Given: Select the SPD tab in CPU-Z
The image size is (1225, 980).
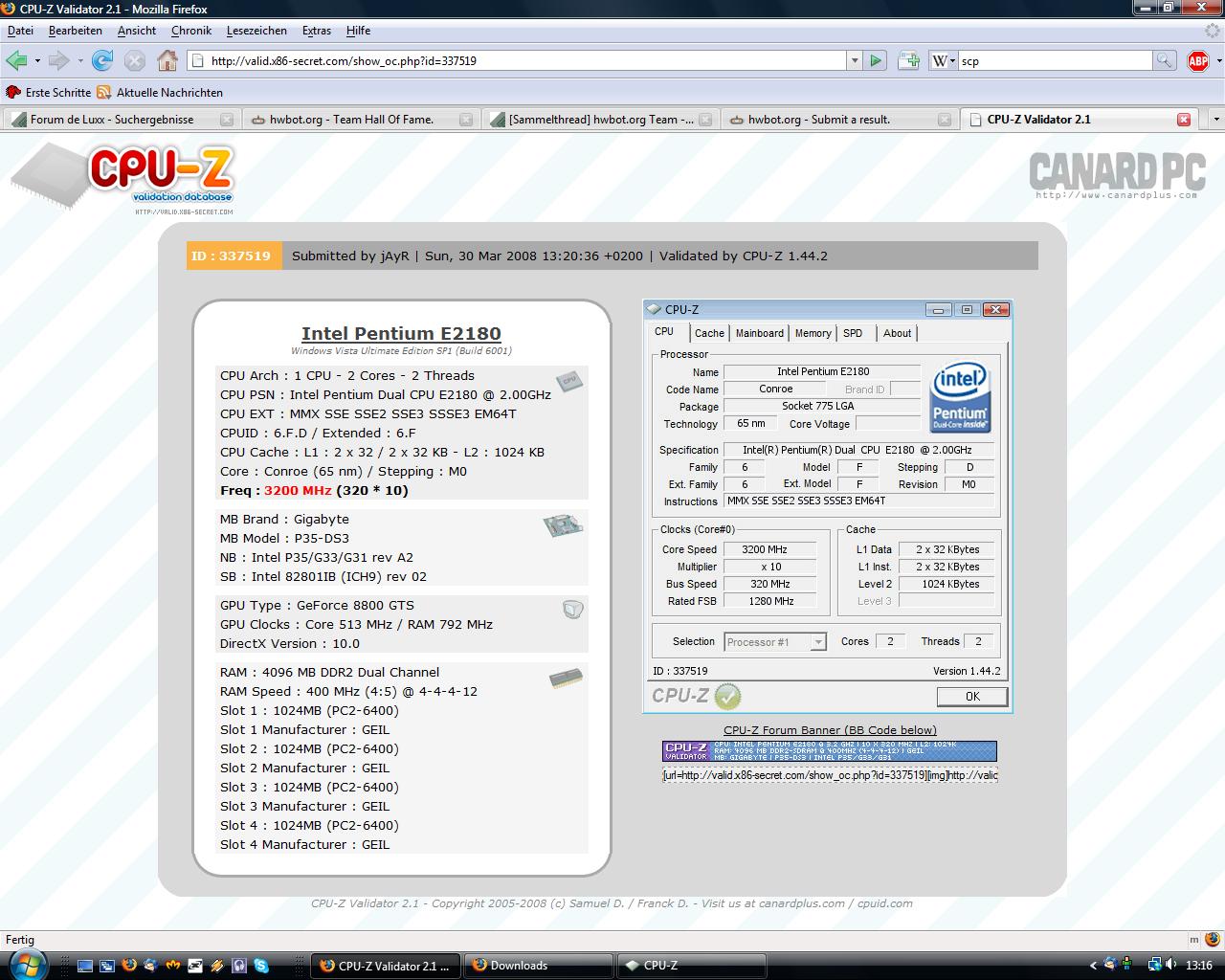Looking at the screenshot, I should click(853, 333).
